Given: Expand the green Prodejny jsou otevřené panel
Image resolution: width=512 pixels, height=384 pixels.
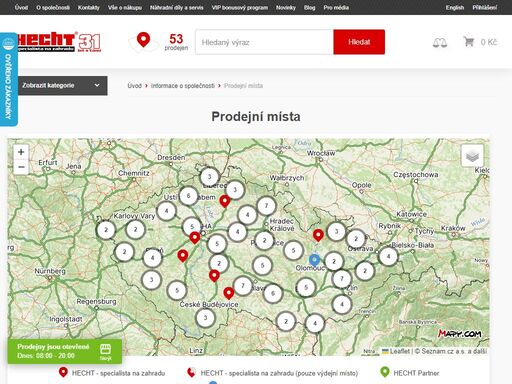Looking at the screenshot, I should click(65, 351).
